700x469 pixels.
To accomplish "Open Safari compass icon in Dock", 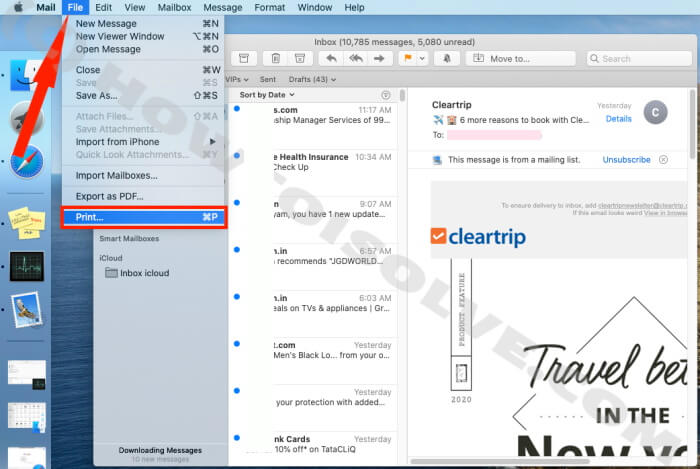I will click(27, 162).
